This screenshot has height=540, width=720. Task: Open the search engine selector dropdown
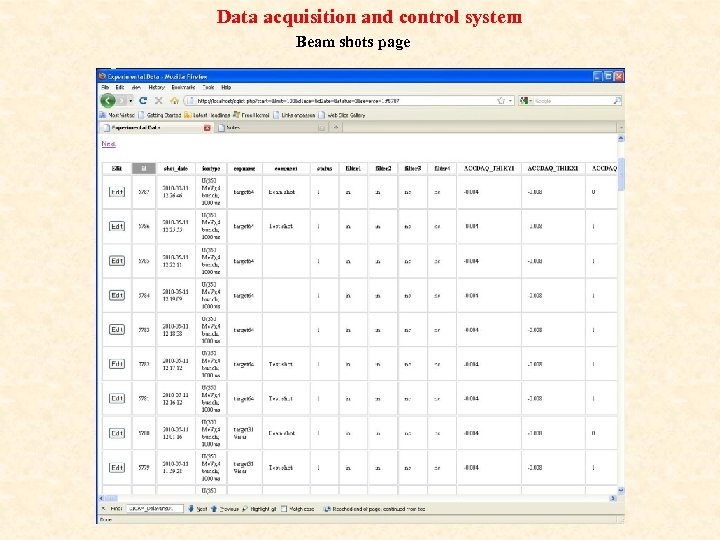526,100
